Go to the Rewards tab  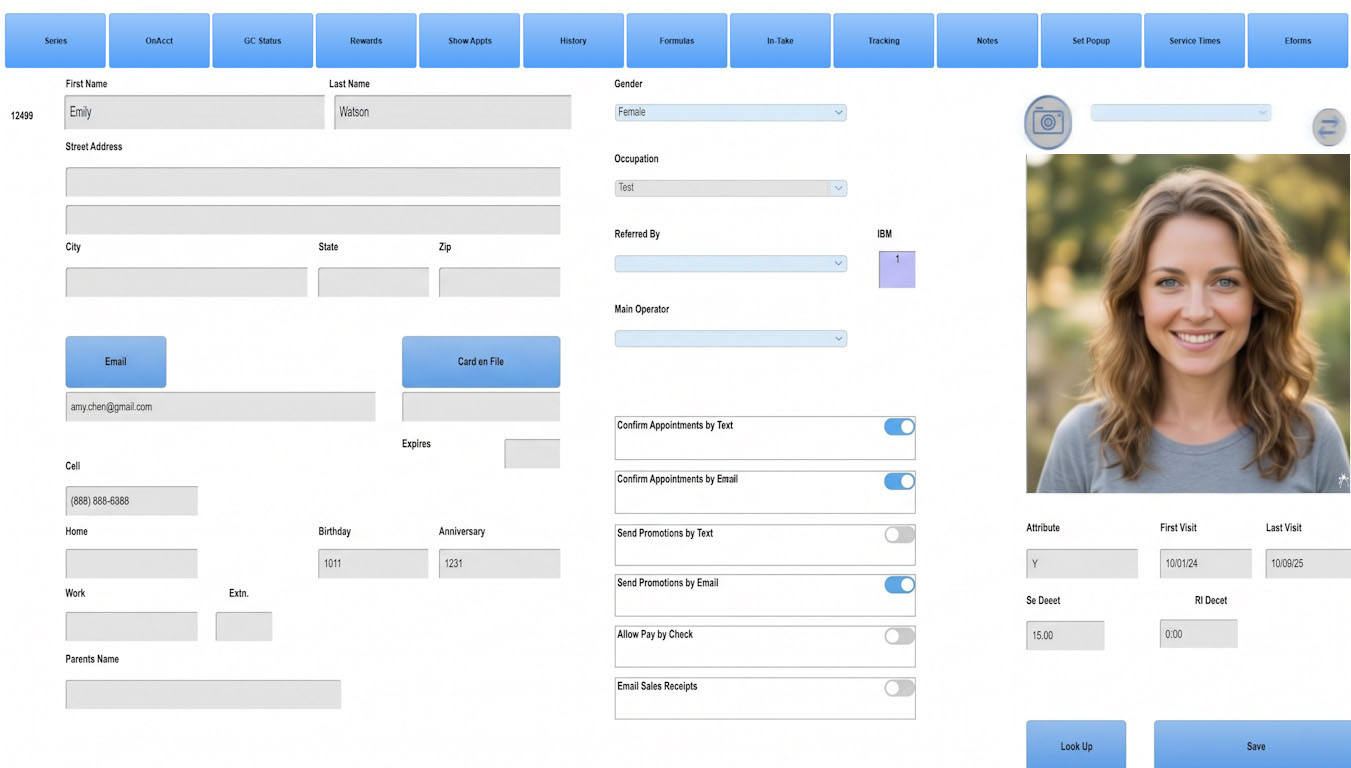366,41
